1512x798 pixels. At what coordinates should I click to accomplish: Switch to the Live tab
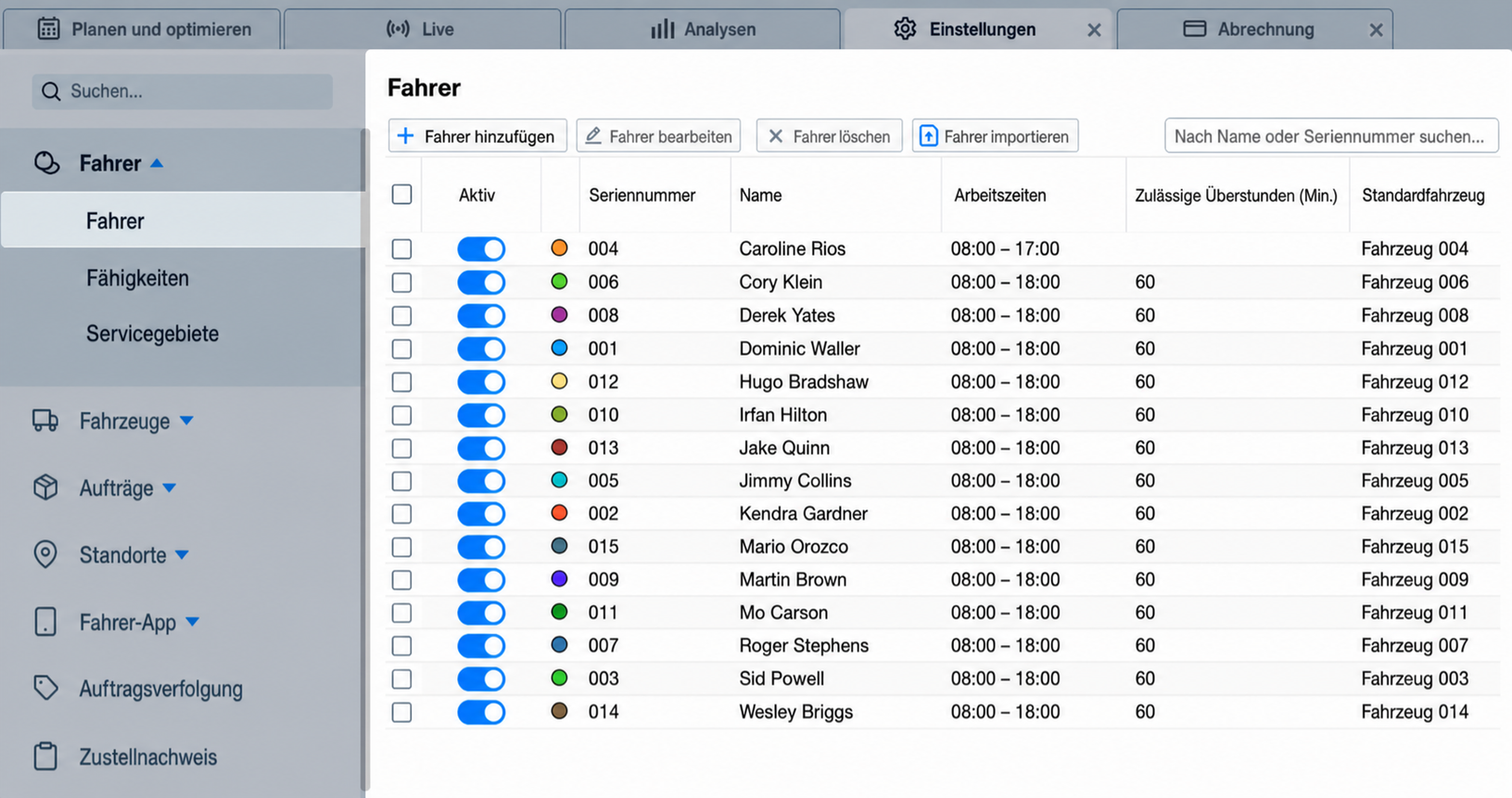pyautogui.click(x=422, y=29)
